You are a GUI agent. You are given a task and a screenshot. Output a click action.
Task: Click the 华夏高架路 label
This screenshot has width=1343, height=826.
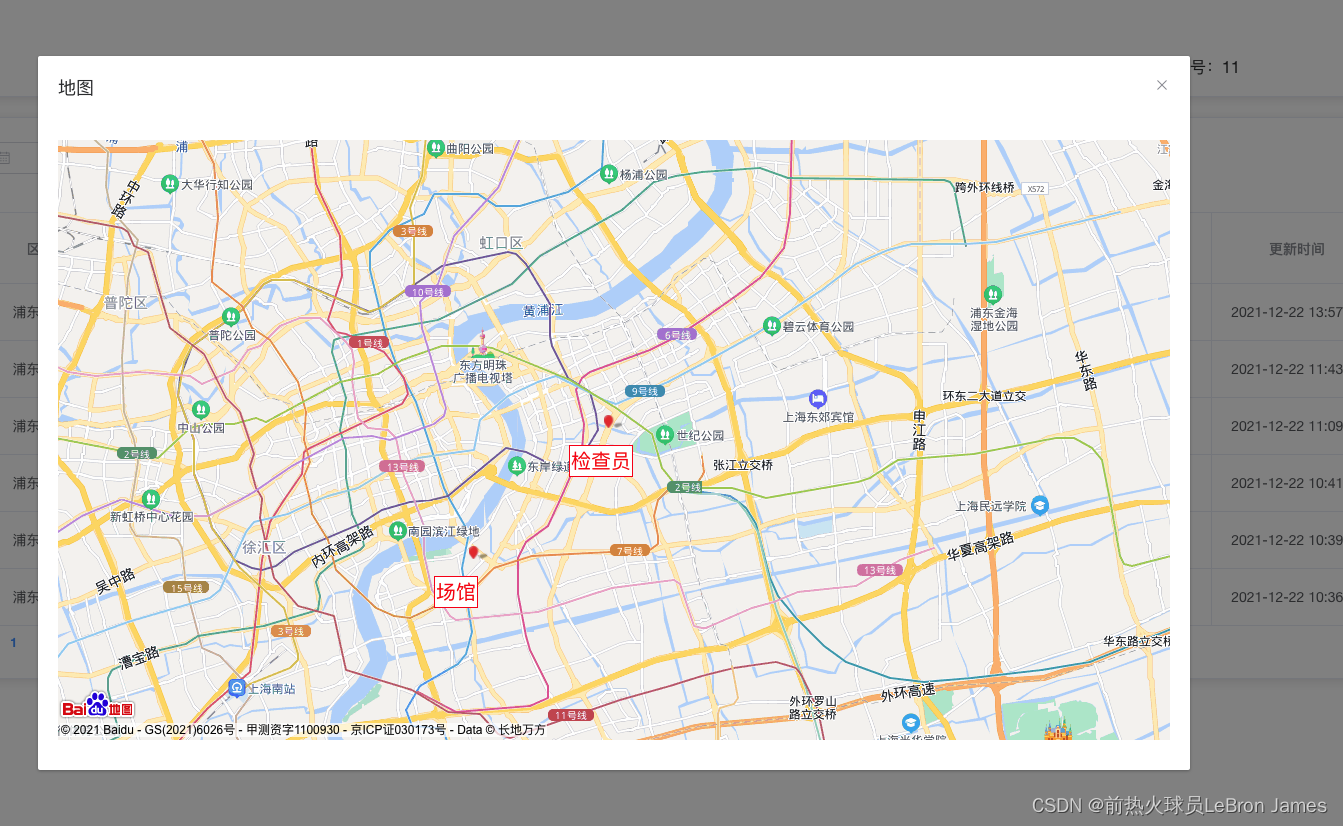[981, 546]
